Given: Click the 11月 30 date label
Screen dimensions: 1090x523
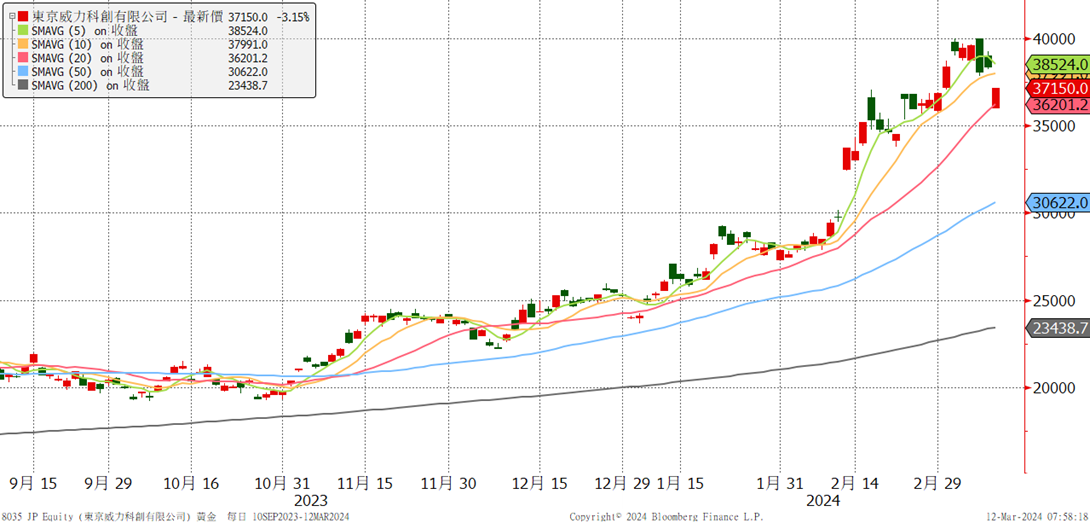Looking at the screenshot, I should coord(448,482).
